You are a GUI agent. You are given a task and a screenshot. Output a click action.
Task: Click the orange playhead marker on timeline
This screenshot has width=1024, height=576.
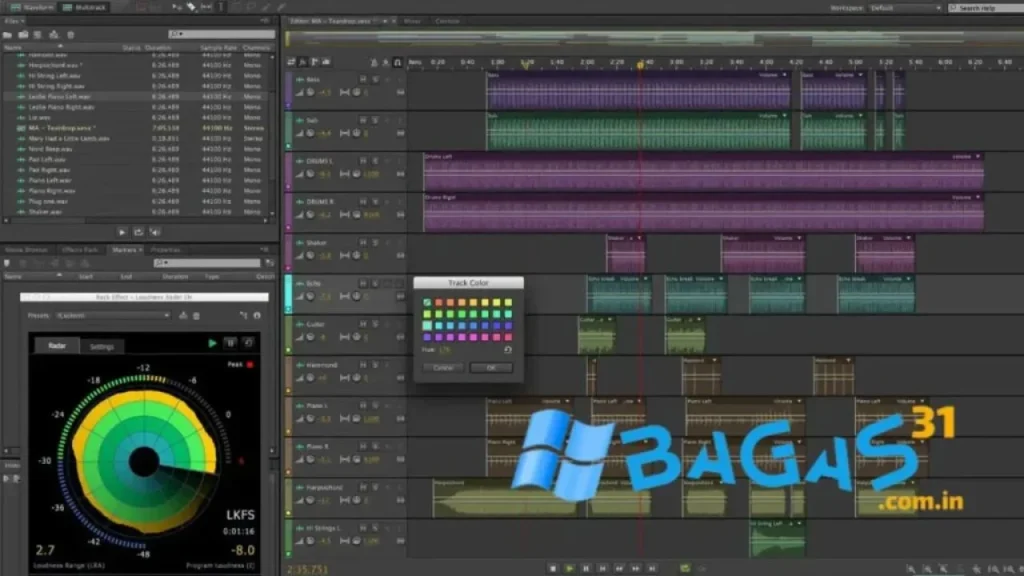(640, 65)
